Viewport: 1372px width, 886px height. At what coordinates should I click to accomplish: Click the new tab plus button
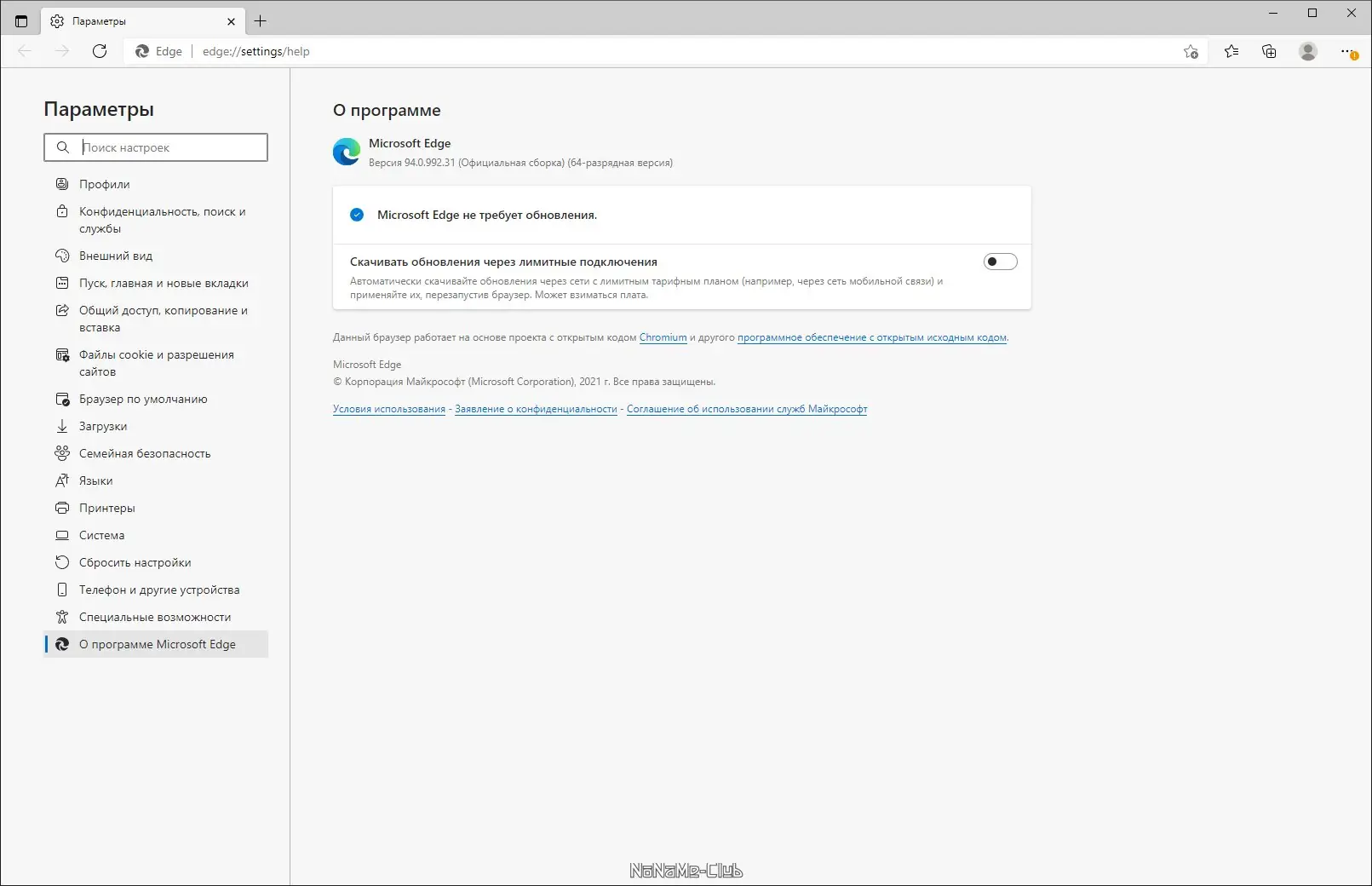pos(261,21)
